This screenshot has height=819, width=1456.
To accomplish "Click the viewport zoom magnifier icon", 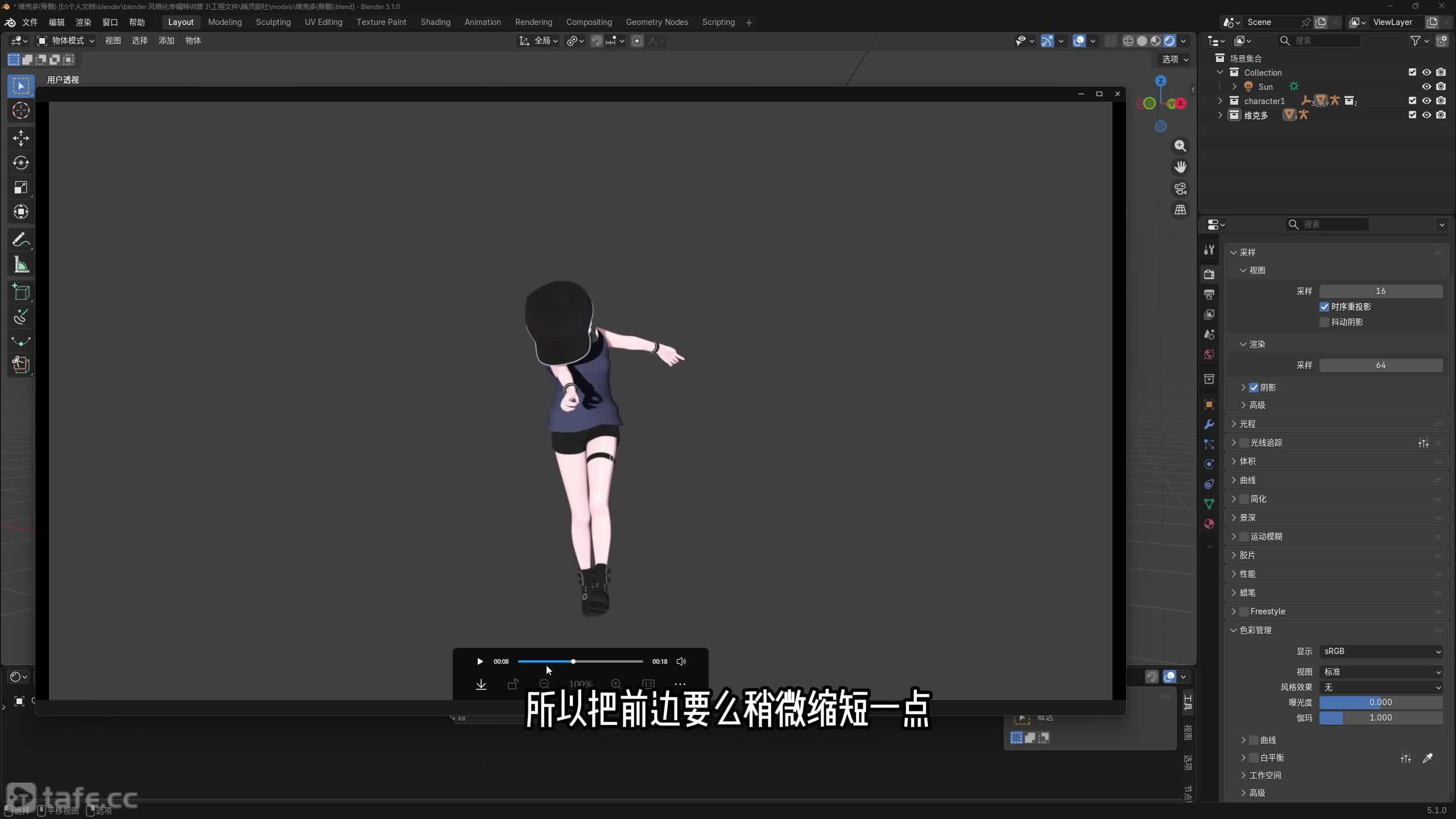I will click(1181, 146).
